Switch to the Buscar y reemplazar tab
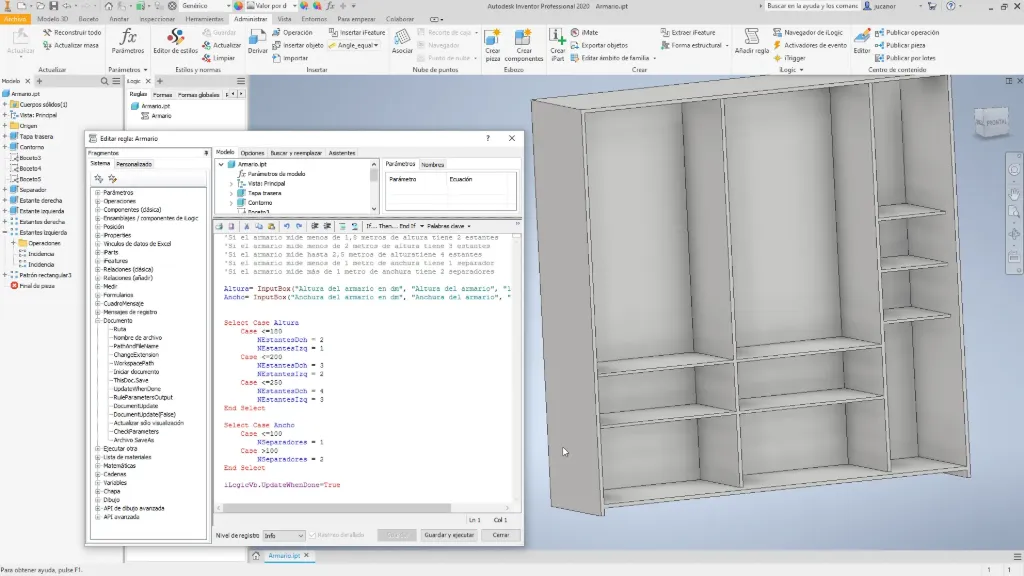 pos(296,153)
